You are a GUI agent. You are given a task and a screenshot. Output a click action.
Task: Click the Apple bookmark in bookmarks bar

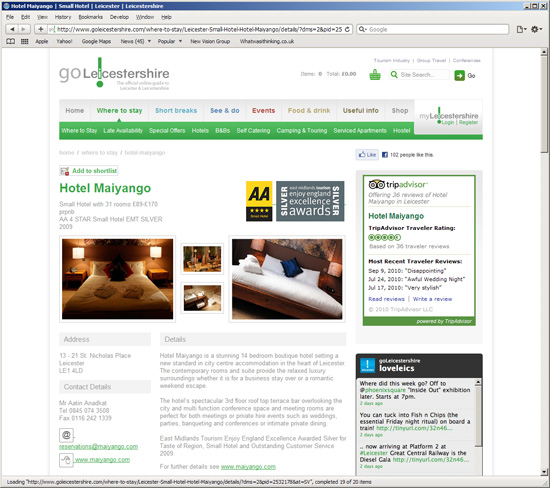point(42,41)
